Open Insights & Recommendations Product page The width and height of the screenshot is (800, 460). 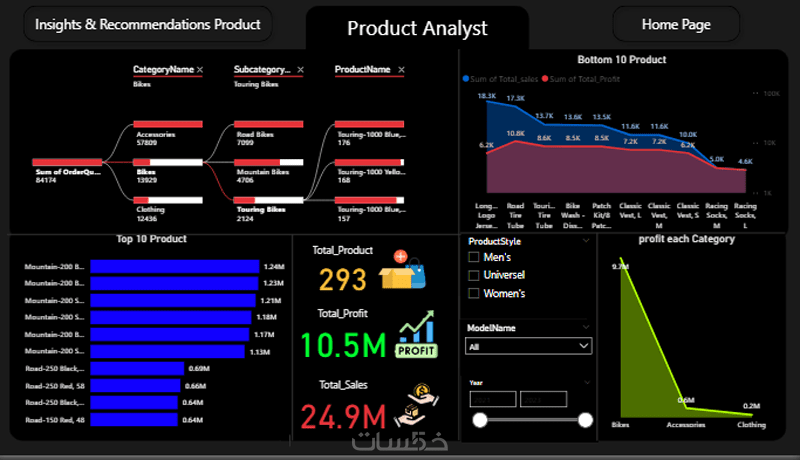tap(148, 24)
